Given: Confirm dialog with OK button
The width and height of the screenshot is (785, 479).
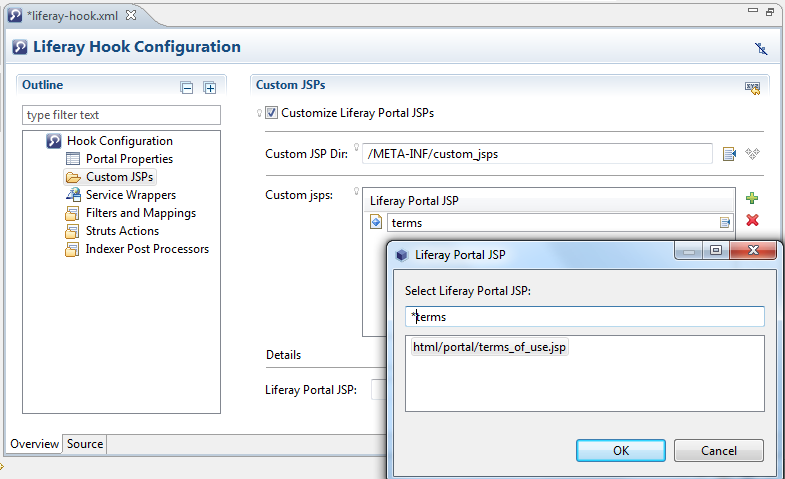Looking at the screenshot, I should (x=621, y=450).
